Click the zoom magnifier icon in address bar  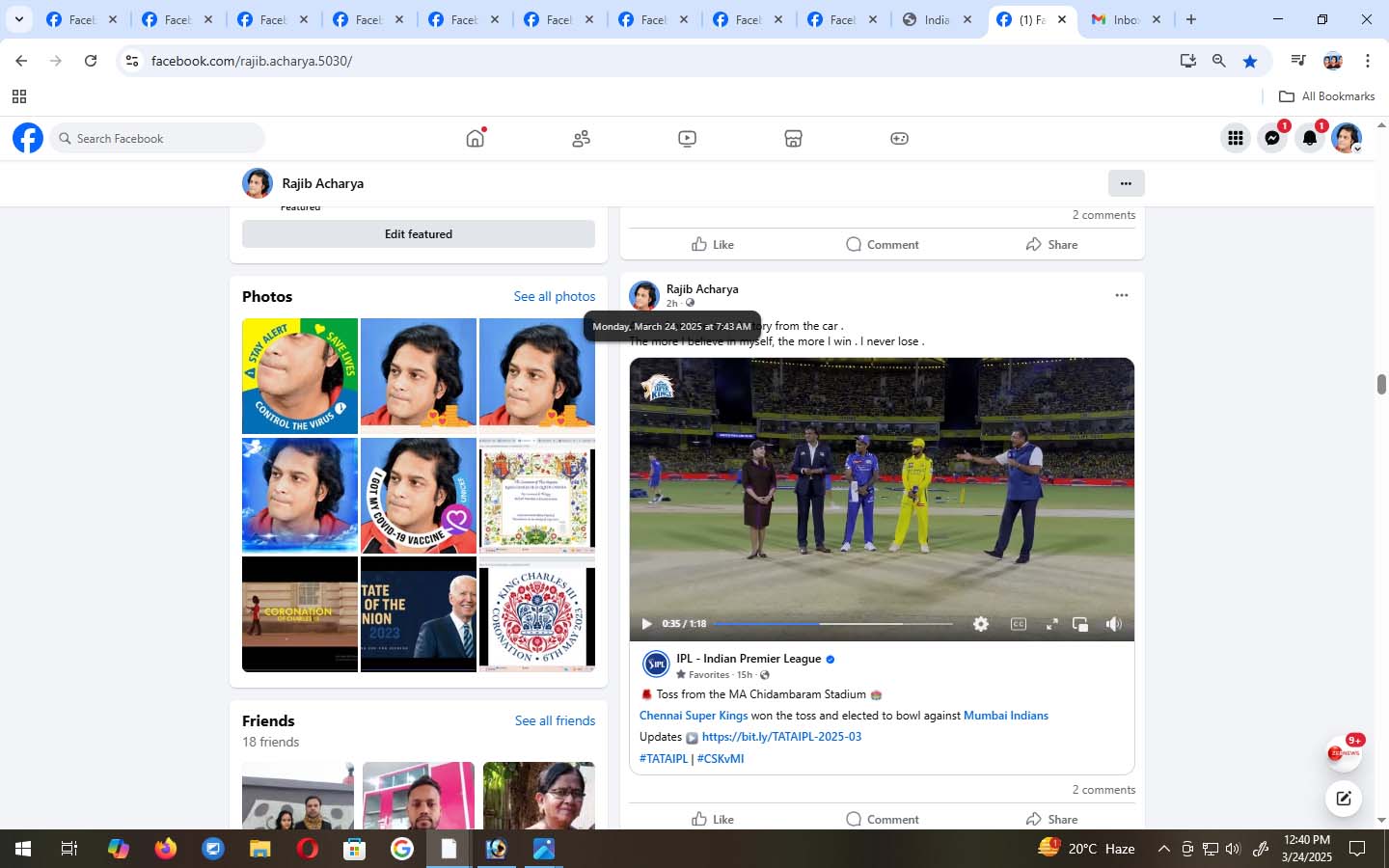pos(1219,61)
